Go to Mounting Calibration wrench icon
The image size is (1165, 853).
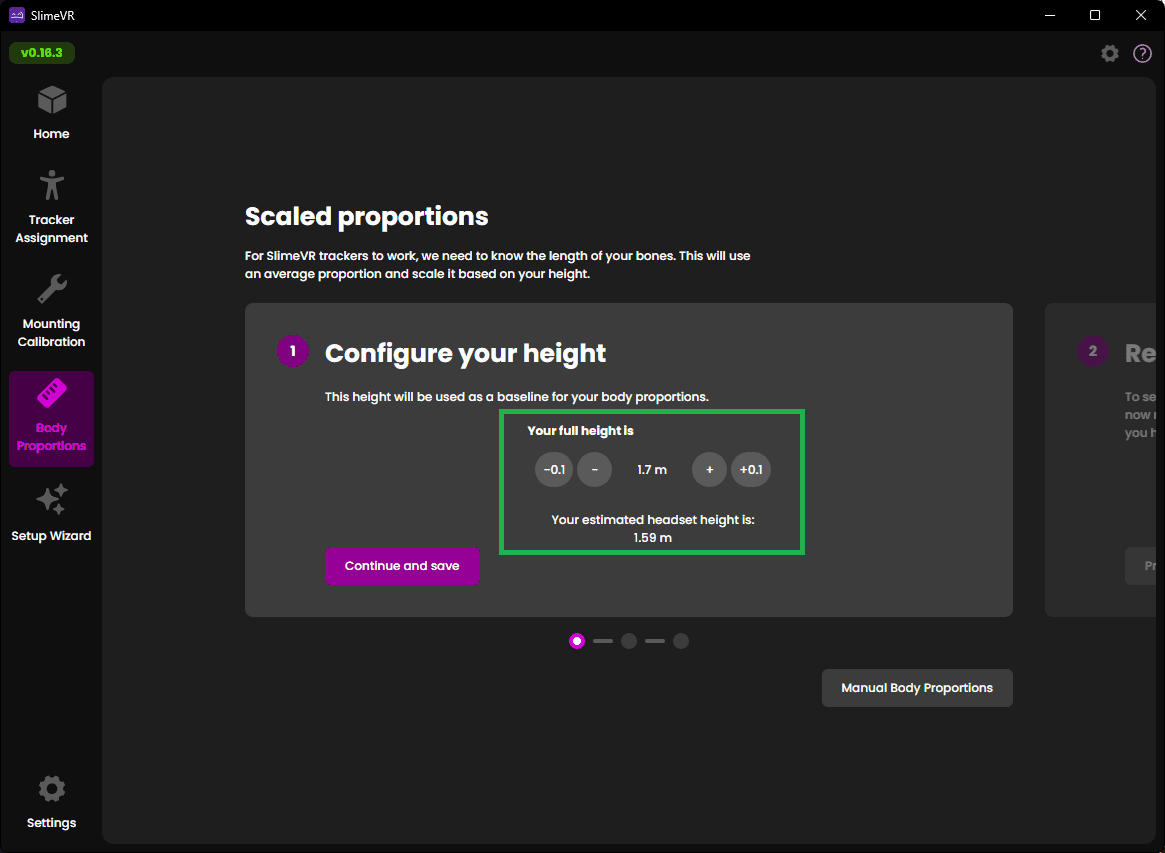[x=51, y=290]
